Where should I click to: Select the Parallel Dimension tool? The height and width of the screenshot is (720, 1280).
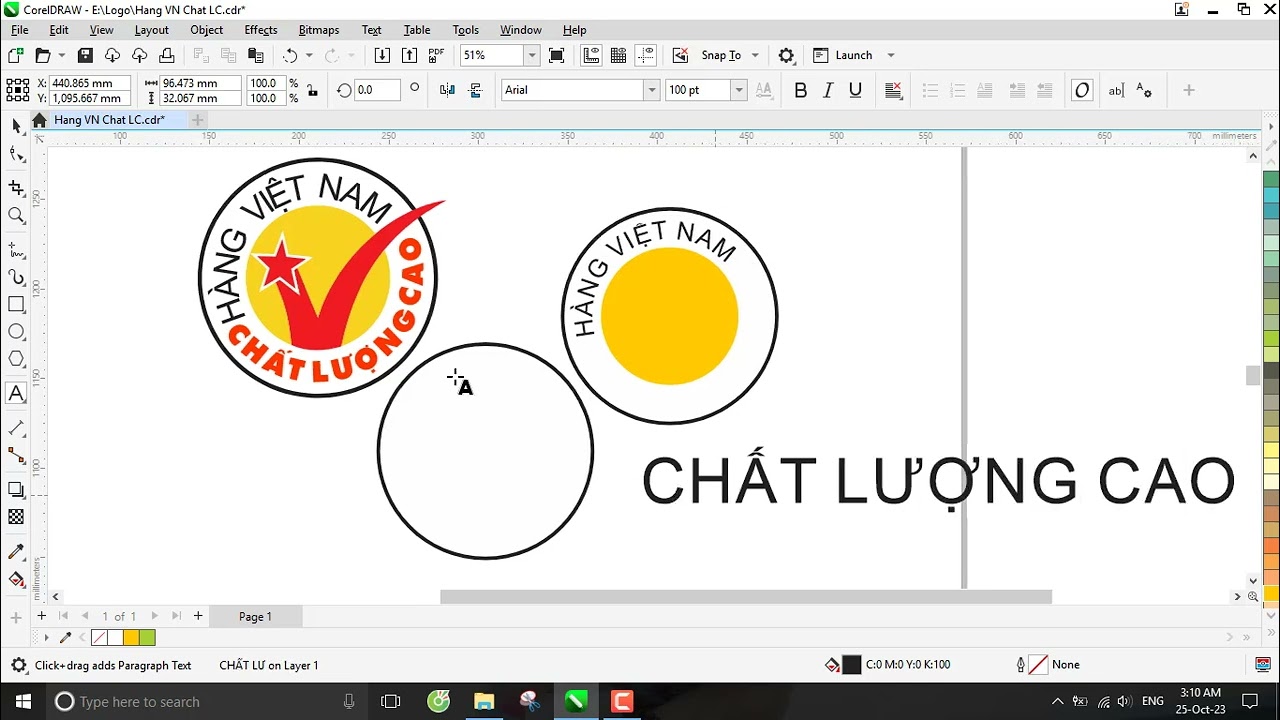(x=16, y=428)
